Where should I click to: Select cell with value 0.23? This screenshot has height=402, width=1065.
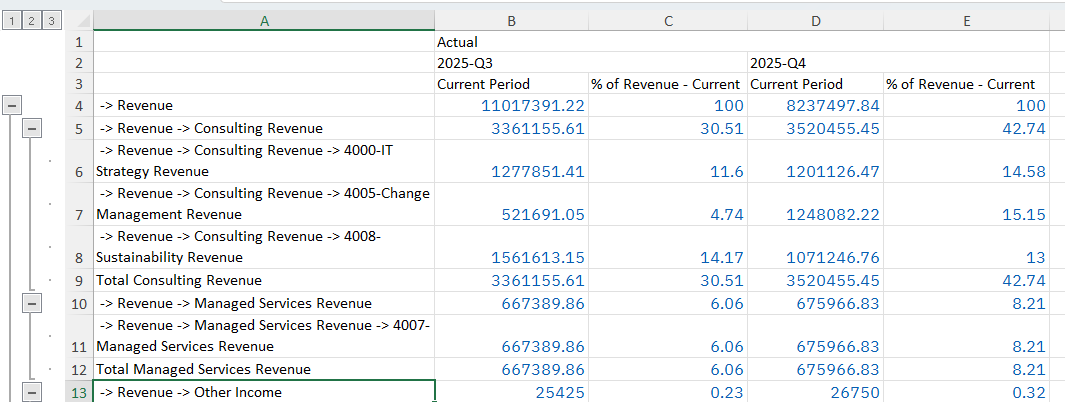click(668, 392)
